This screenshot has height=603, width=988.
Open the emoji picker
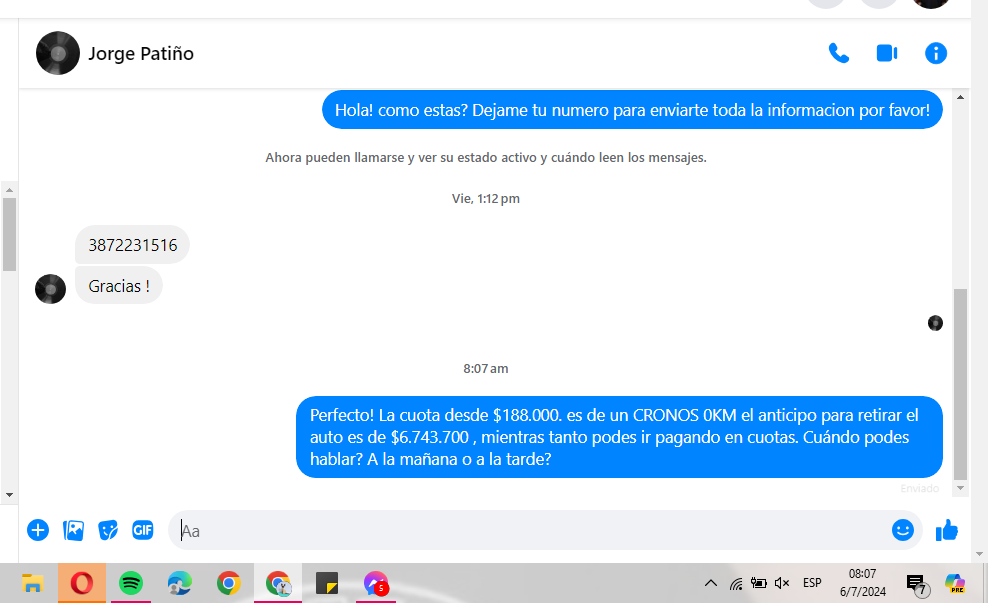[x=902, y=530]
